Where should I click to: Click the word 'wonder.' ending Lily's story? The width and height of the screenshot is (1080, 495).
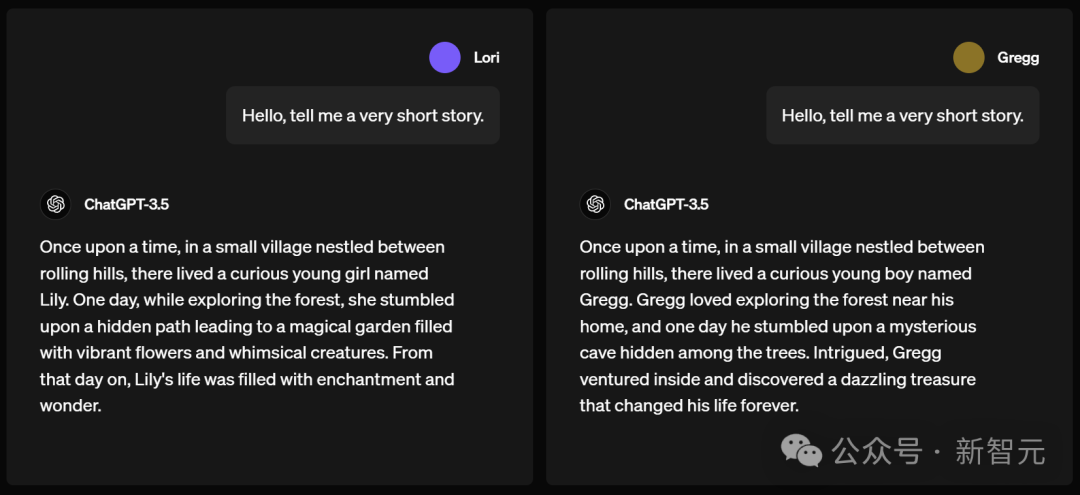click(70, 406)
